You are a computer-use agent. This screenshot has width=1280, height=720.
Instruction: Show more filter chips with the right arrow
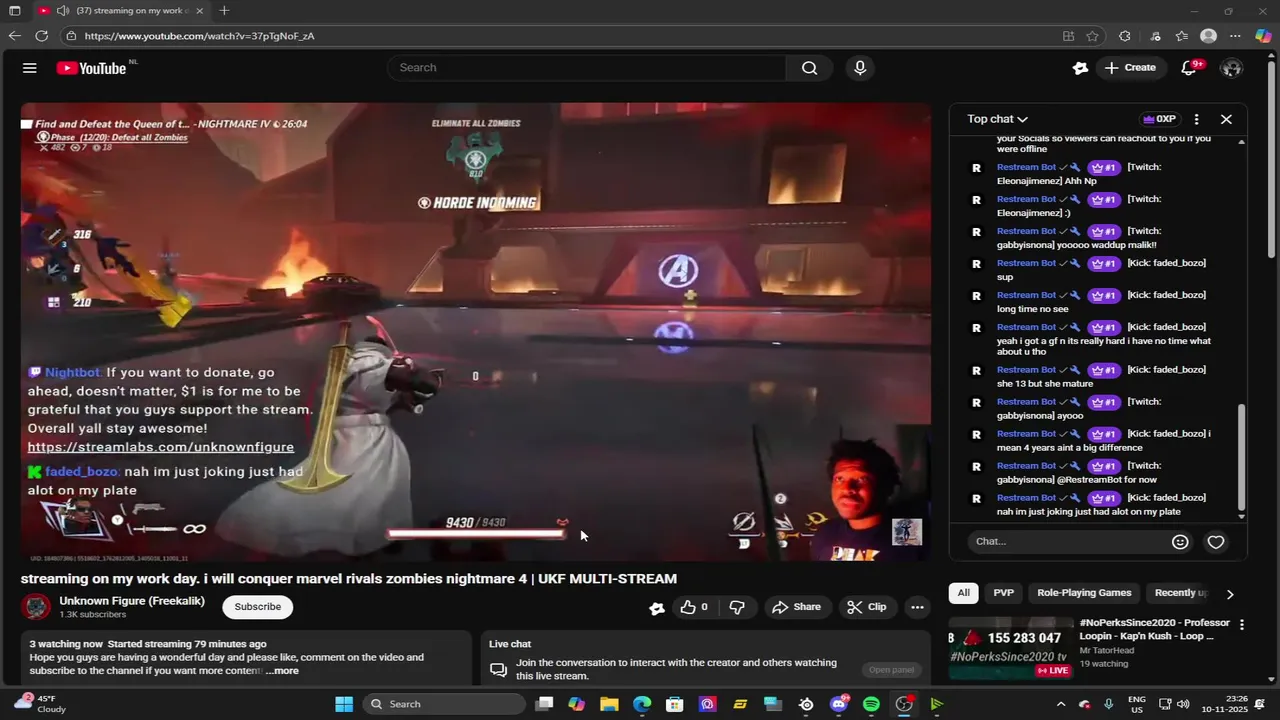pyautogui.click(x=1230, y=593)
